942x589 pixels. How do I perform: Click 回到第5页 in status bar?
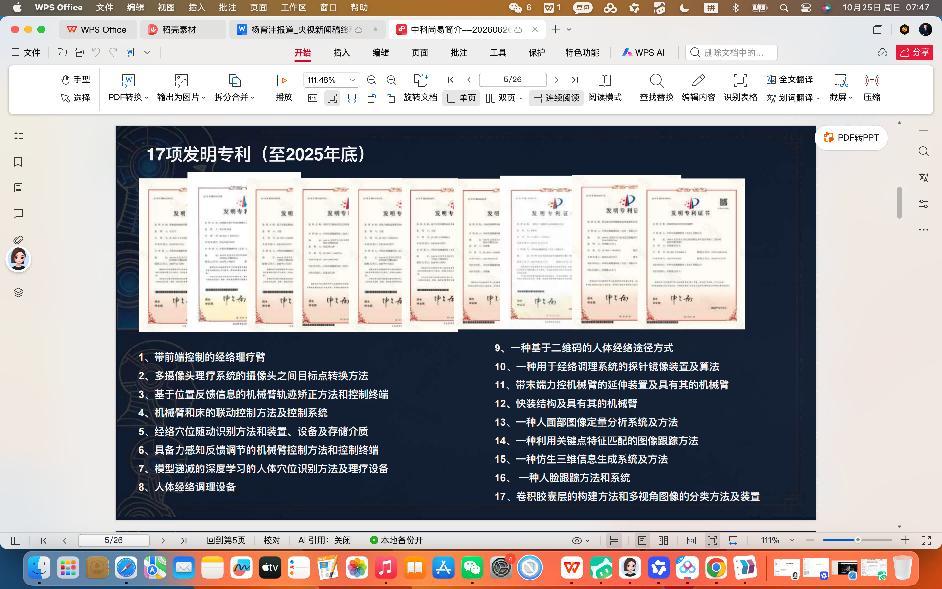coord(225,540)
